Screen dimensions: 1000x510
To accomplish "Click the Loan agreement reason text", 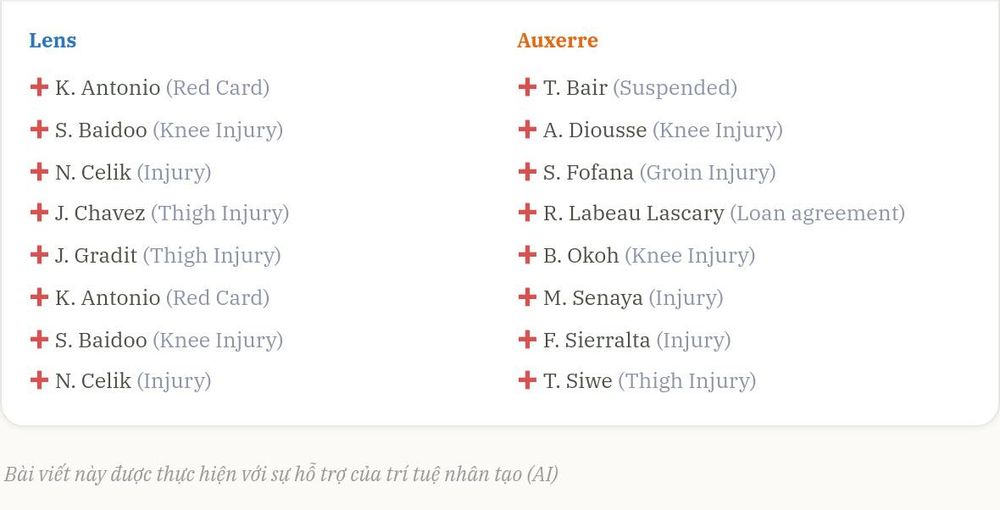I will (818, 213).
